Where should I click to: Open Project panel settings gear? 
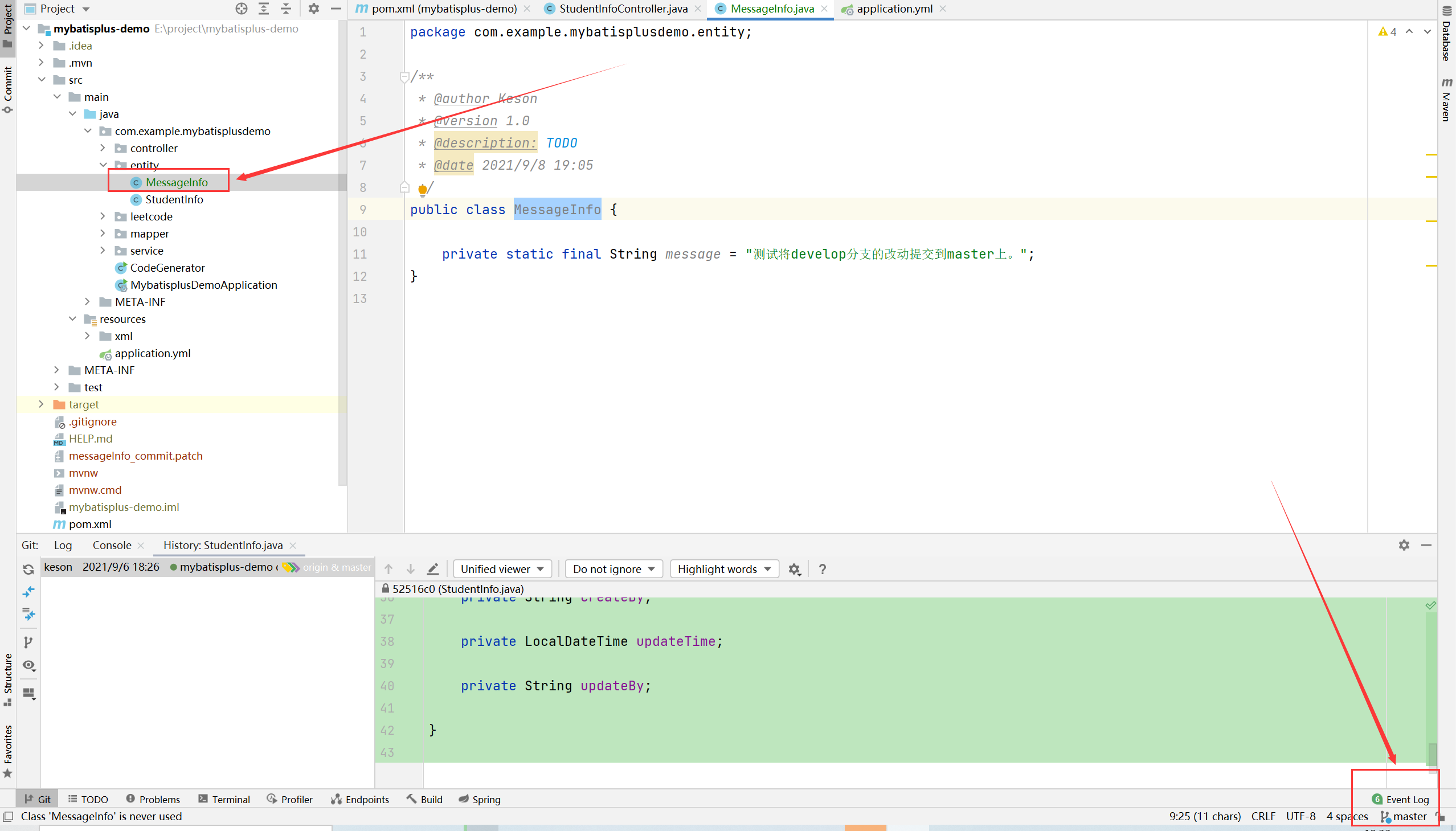[x=314, y=9]
